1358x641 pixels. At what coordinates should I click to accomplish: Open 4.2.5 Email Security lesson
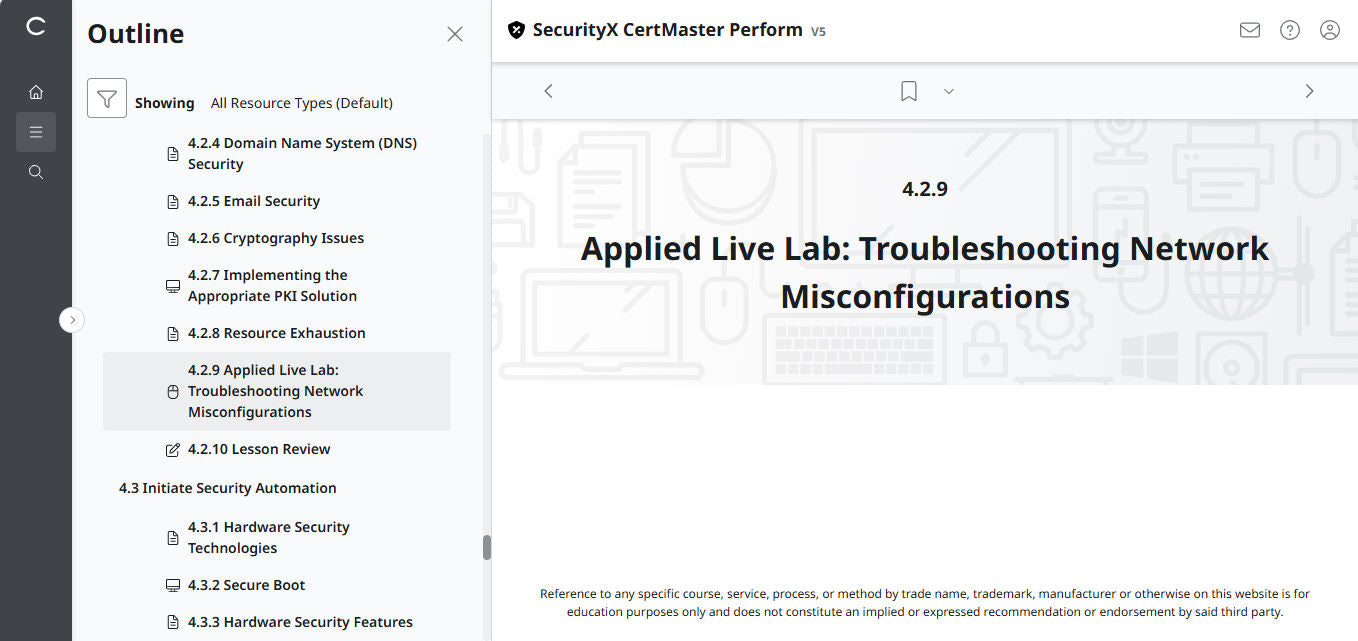point(254,201)
